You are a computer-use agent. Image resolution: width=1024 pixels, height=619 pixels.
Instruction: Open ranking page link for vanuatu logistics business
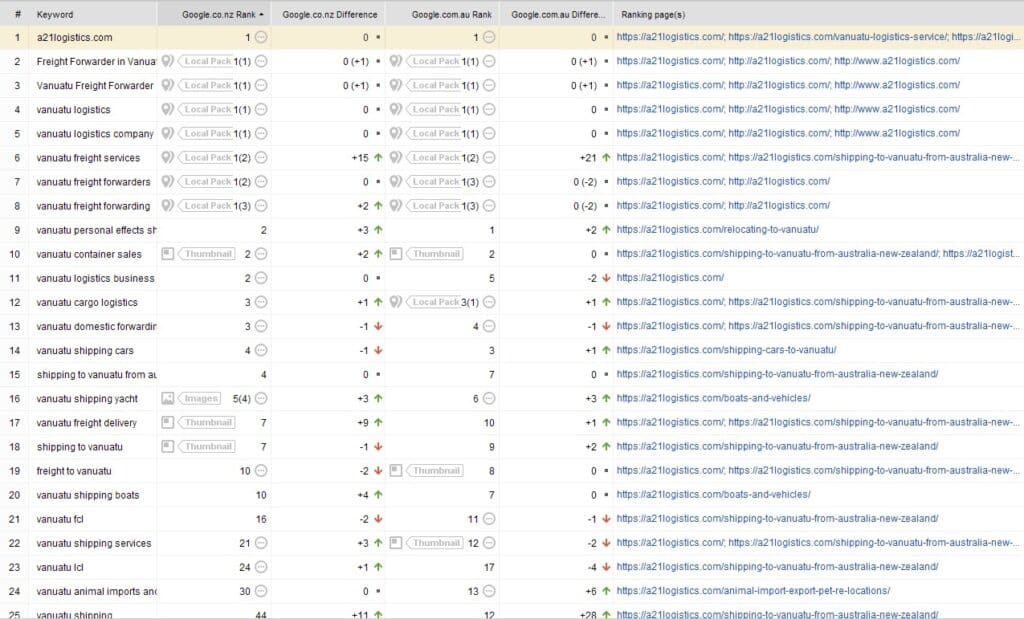(670, 278)
